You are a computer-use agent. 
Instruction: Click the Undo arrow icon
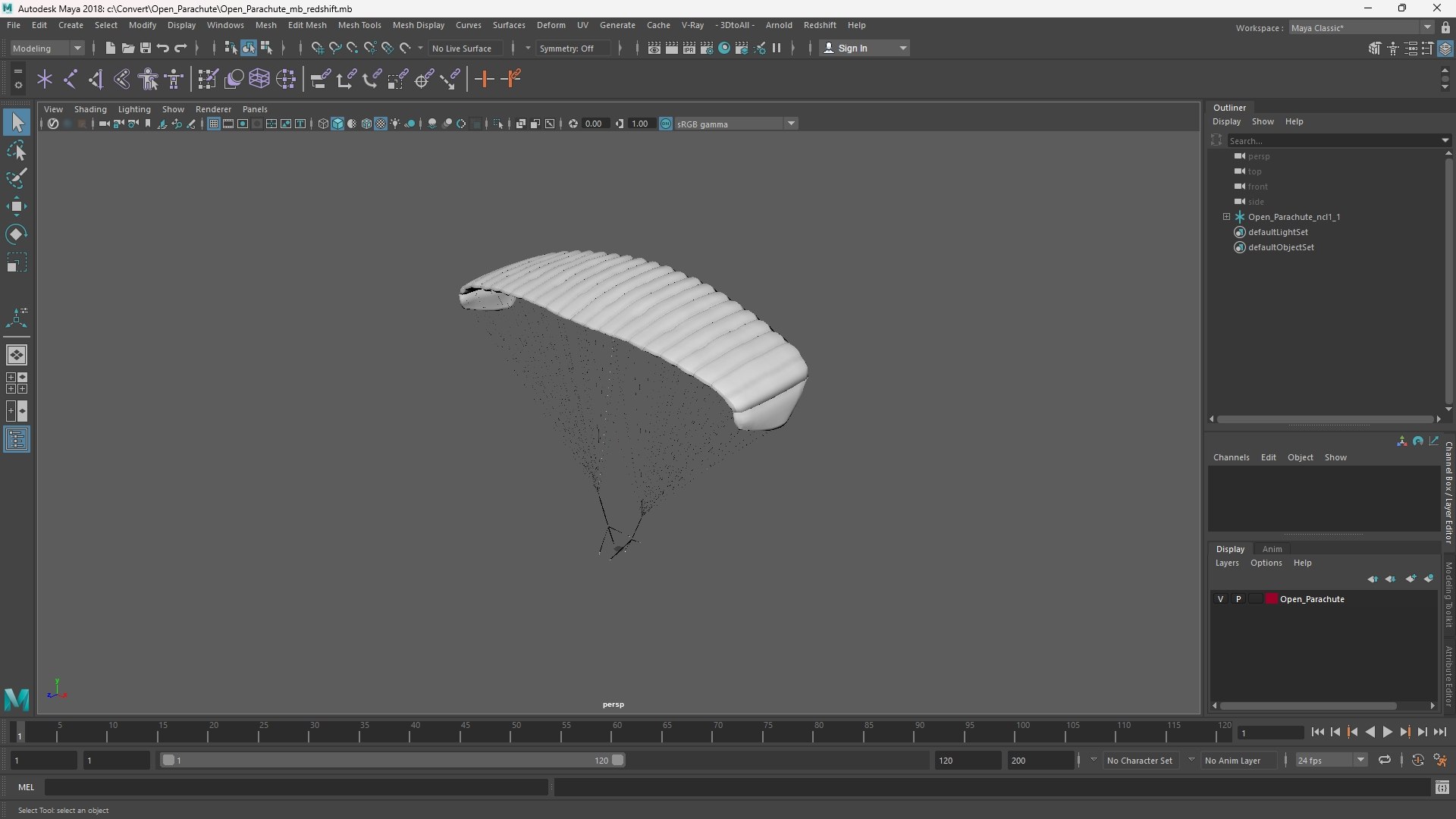(162, 48)
